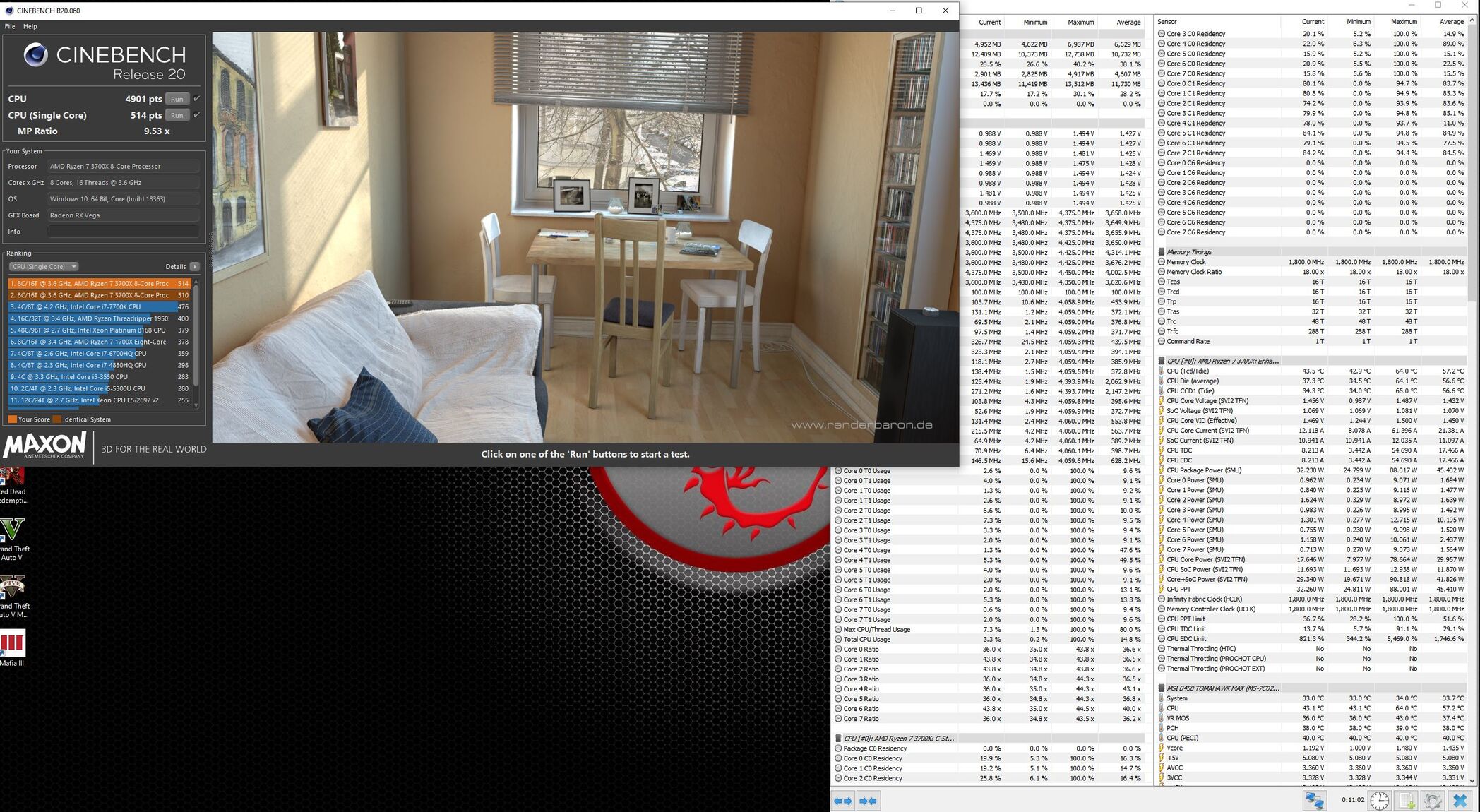Expand ranking Details arrow button

195,267
